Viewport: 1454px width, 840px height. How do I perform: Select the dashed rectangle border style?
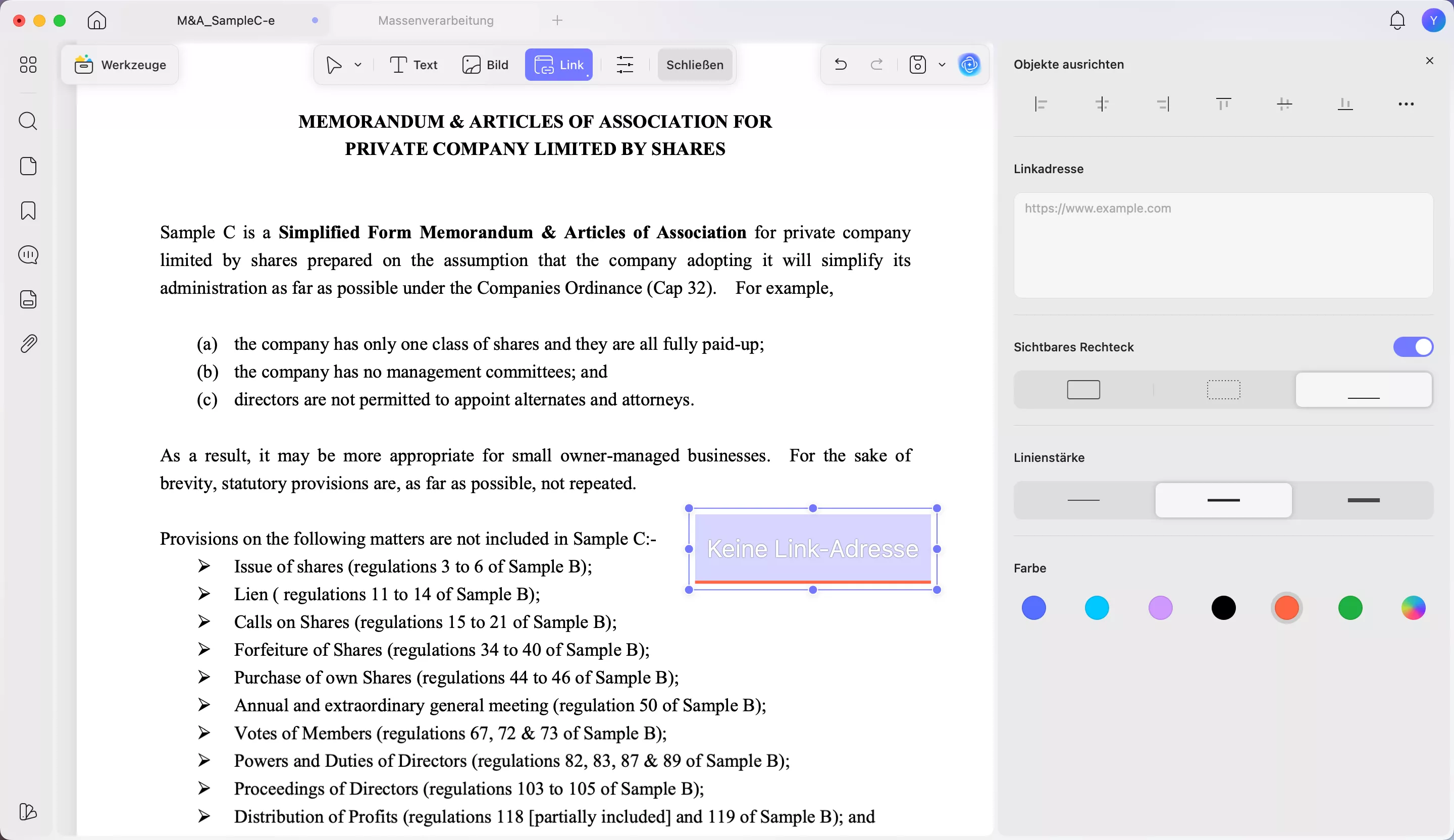(x=1223, y=389)
